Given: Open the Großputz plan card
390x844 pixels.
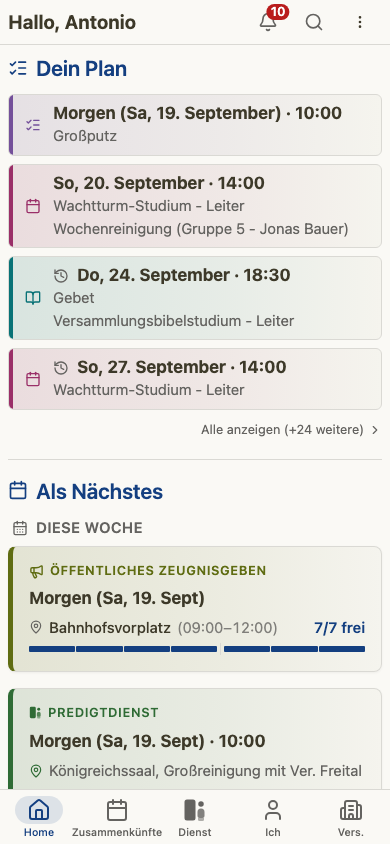Looking at the screenshot, I should 195,125.
